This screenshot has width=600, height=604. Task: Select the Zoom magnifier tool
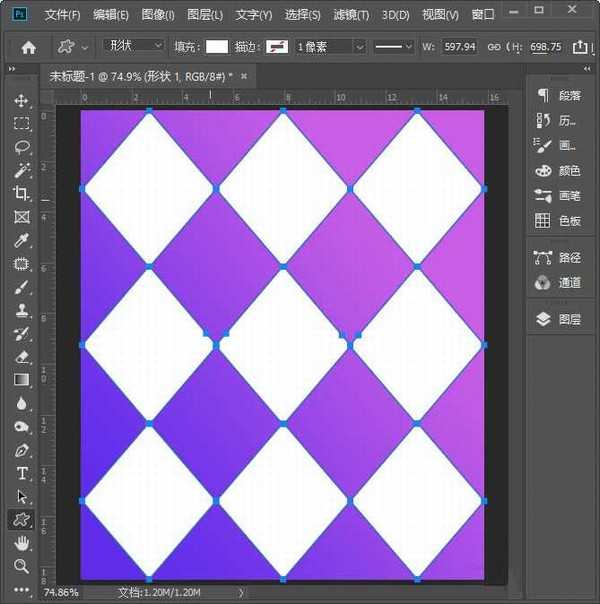click(x=21, y=566)
